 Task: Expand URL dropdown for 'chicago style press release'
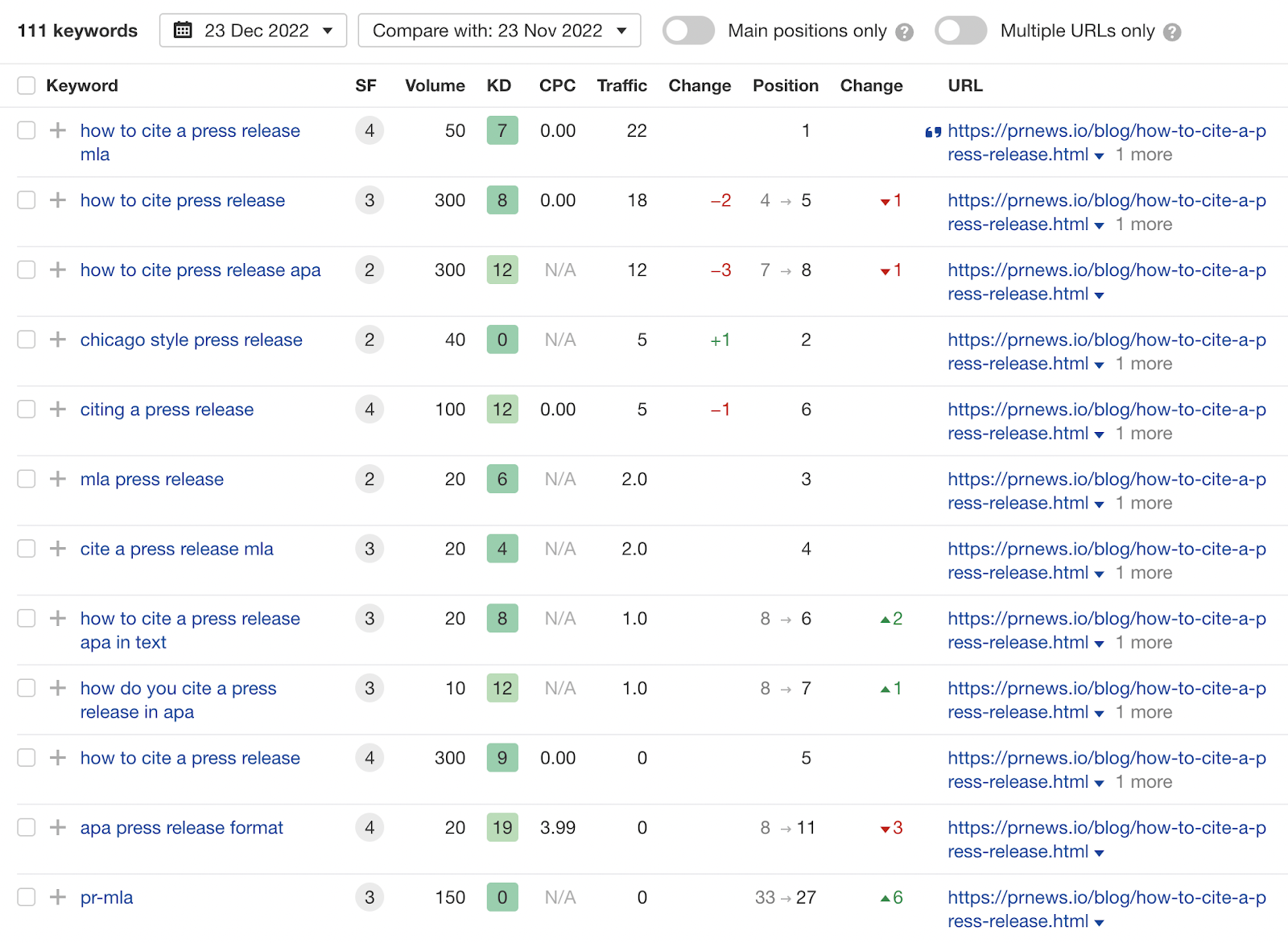(1099, 365)
